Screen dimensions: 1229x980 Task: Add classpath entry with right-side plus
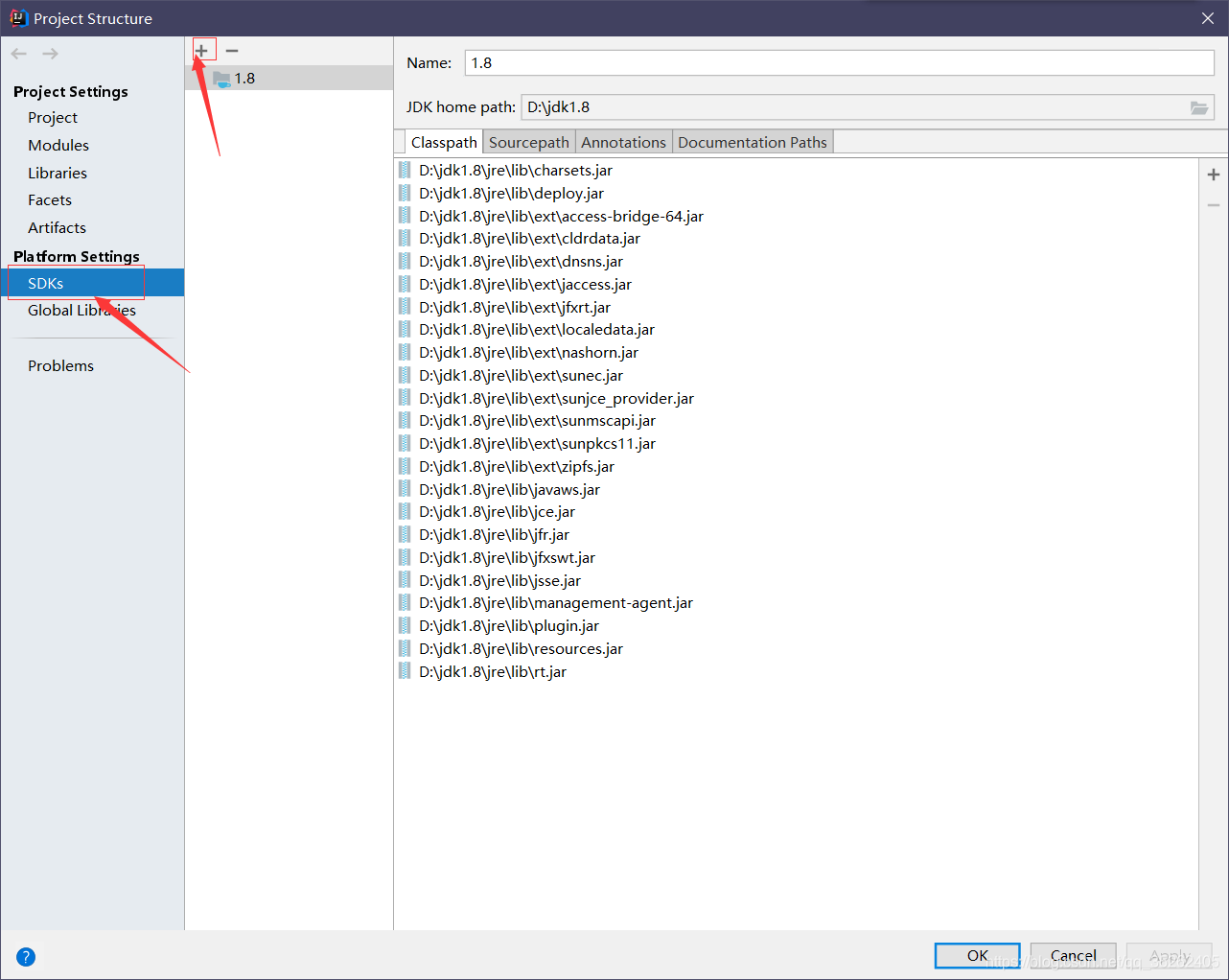coord(1214,175)
